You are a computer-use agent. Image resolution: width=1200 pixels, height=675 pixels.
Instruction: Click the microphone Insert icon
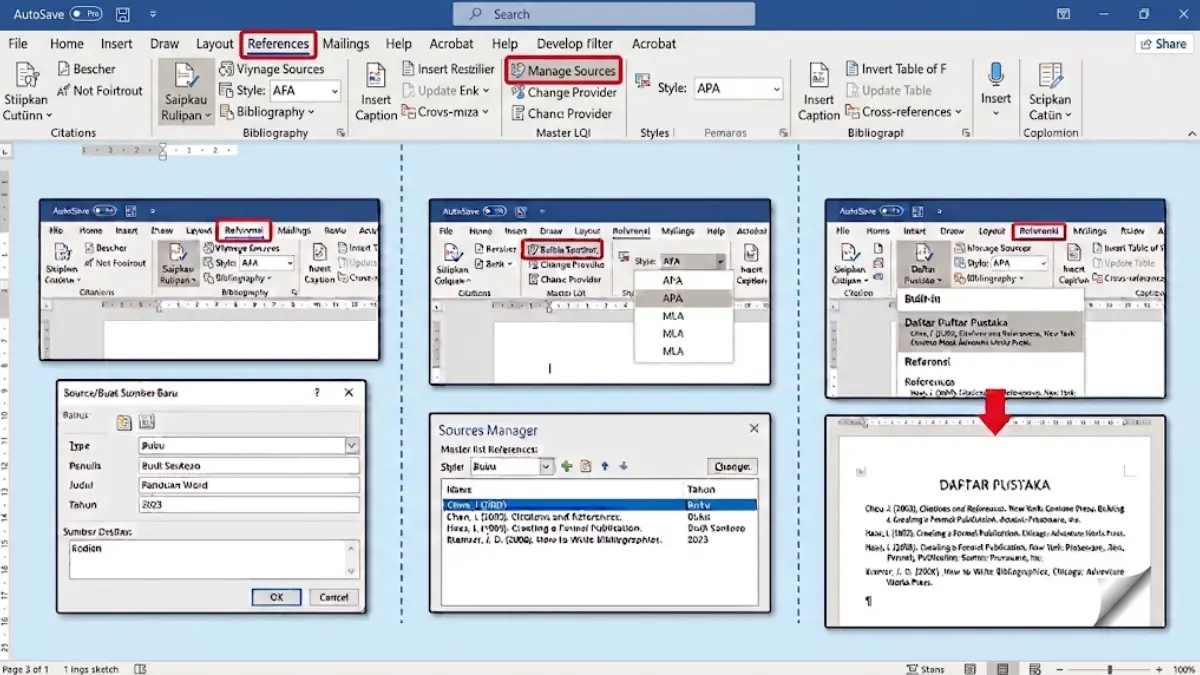pyautogui.click(x=995, y=75)
